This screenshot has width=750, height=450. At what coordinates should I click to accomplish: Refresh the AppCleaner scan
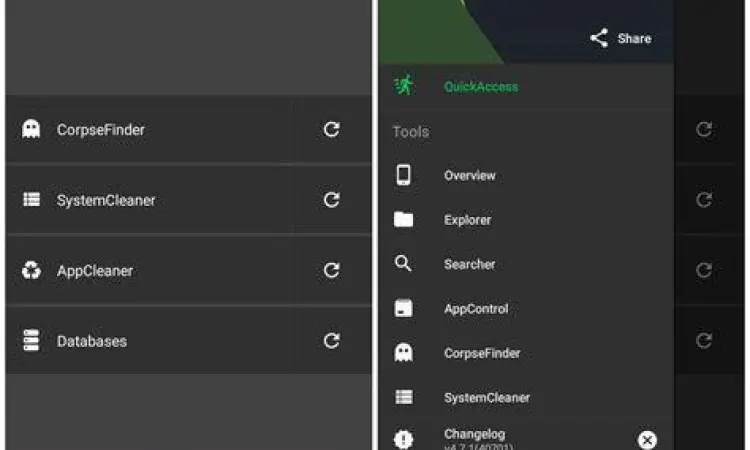click(x=331, y=270)
